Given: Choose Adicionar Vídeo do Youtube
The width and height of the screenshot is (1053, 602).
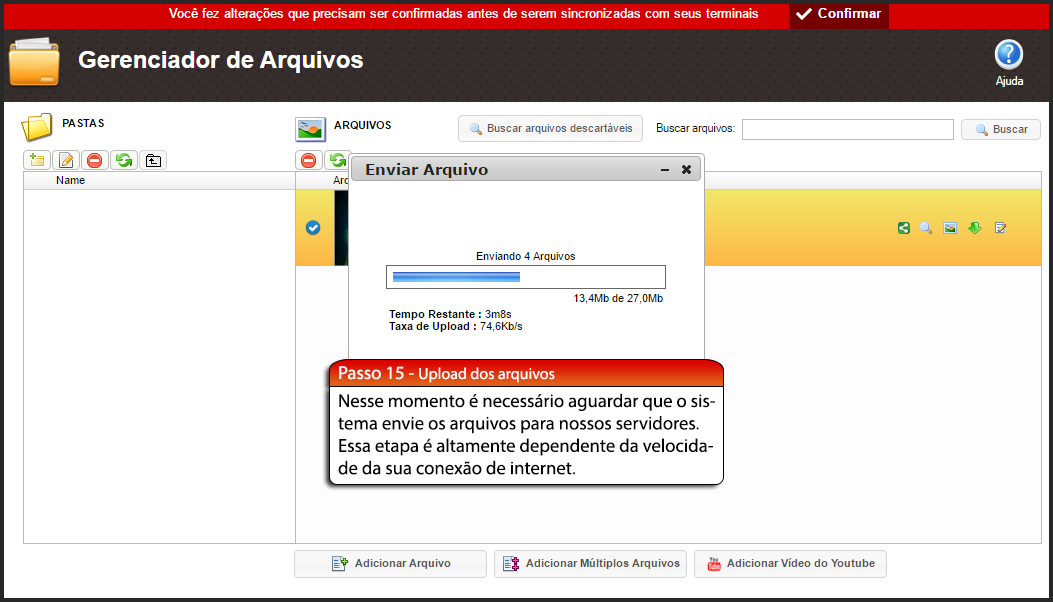Looking at the screenshot, I should click(x=790, y=563).
